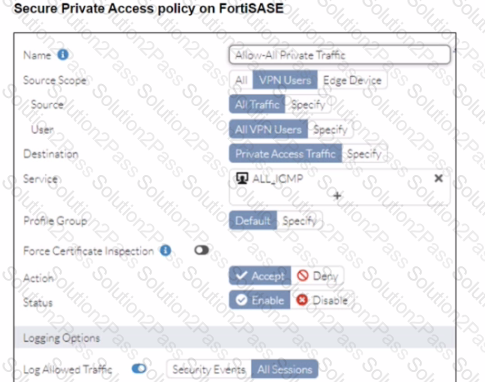Screen dimensions: 485x382
Task: Click the policy Name input field
Action: pyautogui.click(x=340, y=55)
